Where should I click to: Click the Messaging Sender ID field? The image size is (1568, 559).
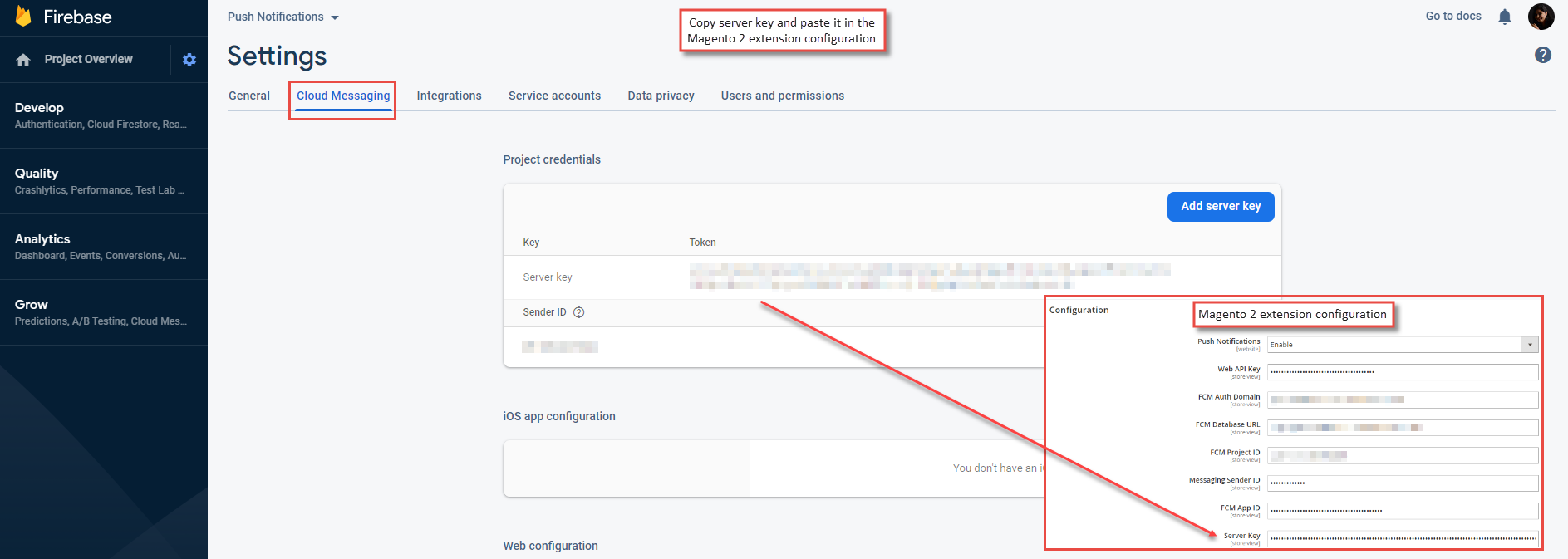(1403, 483)
